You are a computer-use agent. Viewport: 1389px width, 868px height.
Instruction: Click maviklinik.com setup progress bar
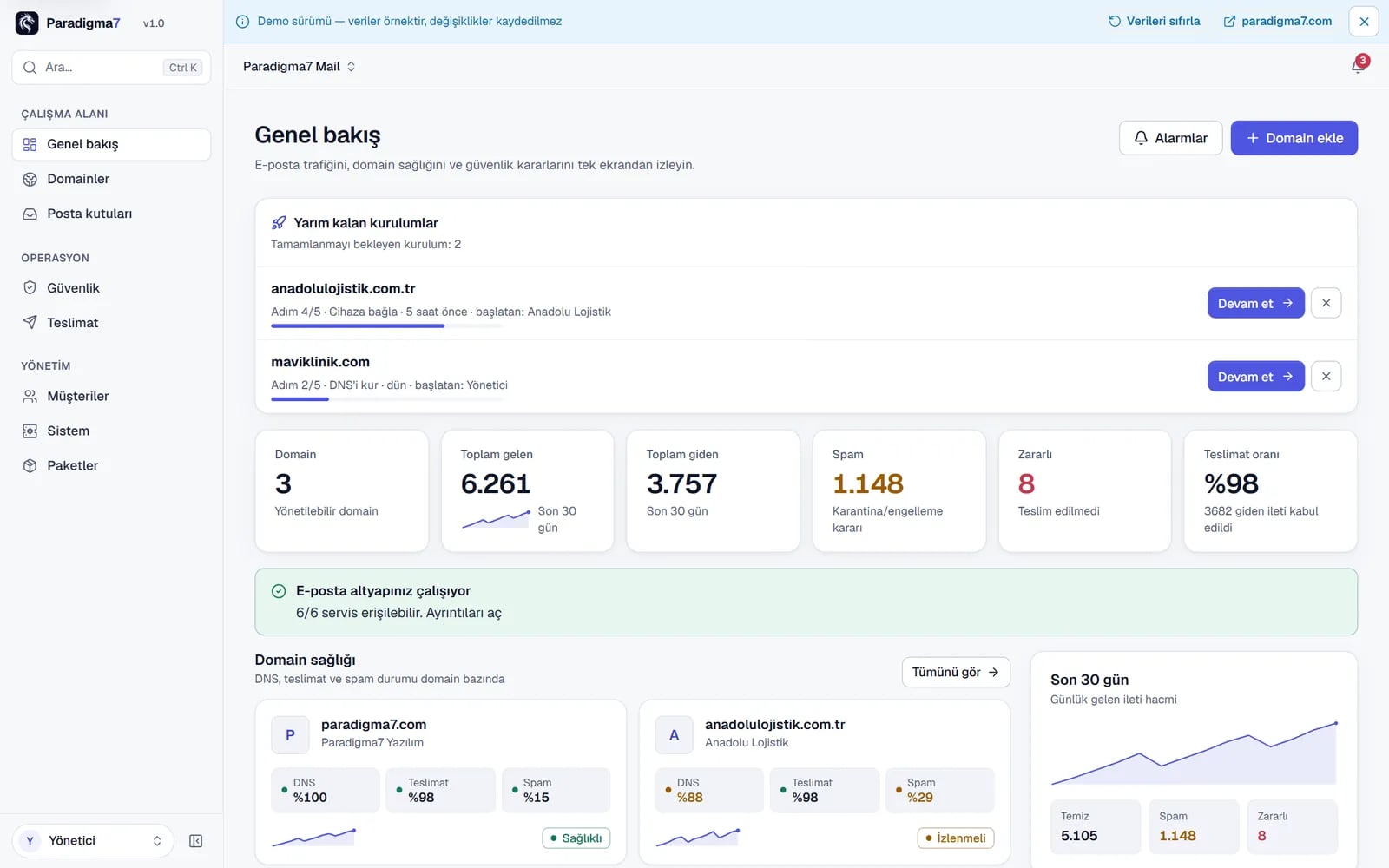coord(386,399)
